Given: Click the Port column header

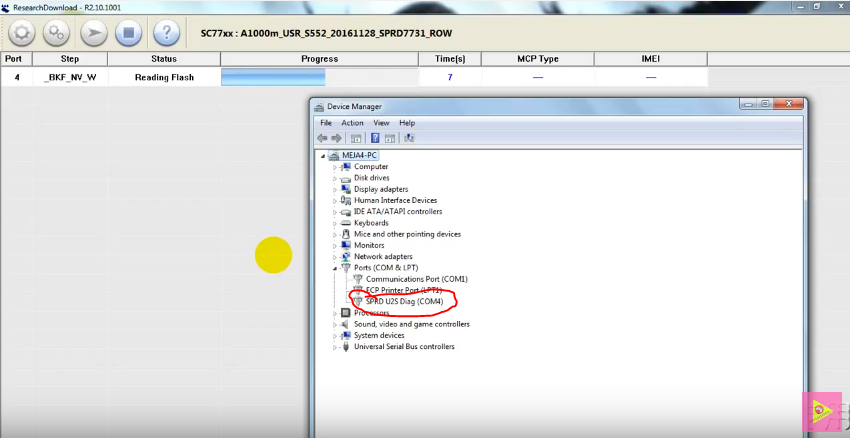Looking at the screenshot, I should pos(16,59).
